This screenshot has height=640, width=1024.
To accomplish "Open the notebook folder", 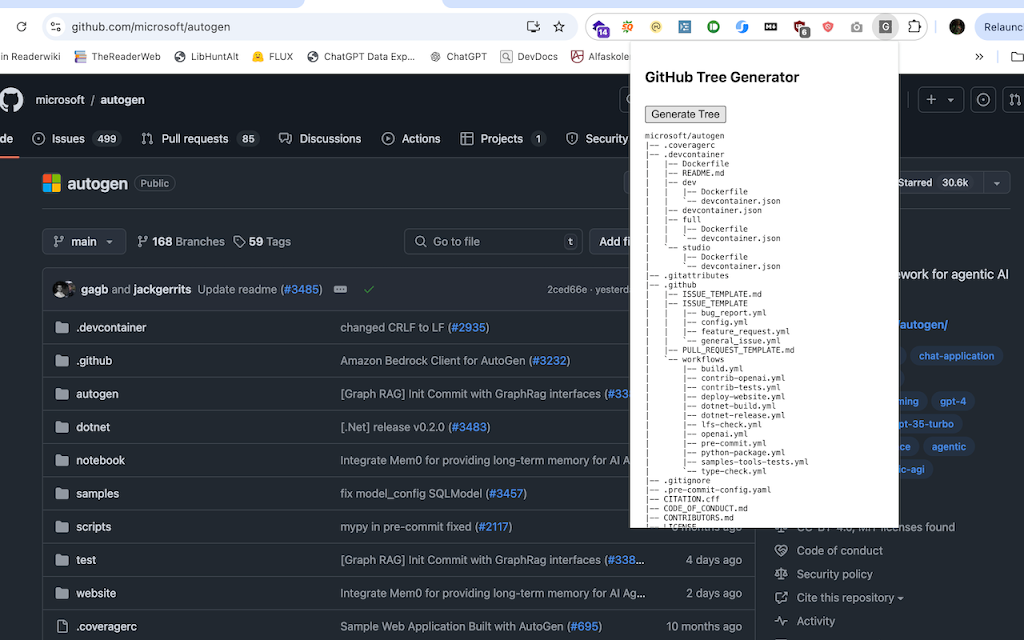I will coord(100,460).
